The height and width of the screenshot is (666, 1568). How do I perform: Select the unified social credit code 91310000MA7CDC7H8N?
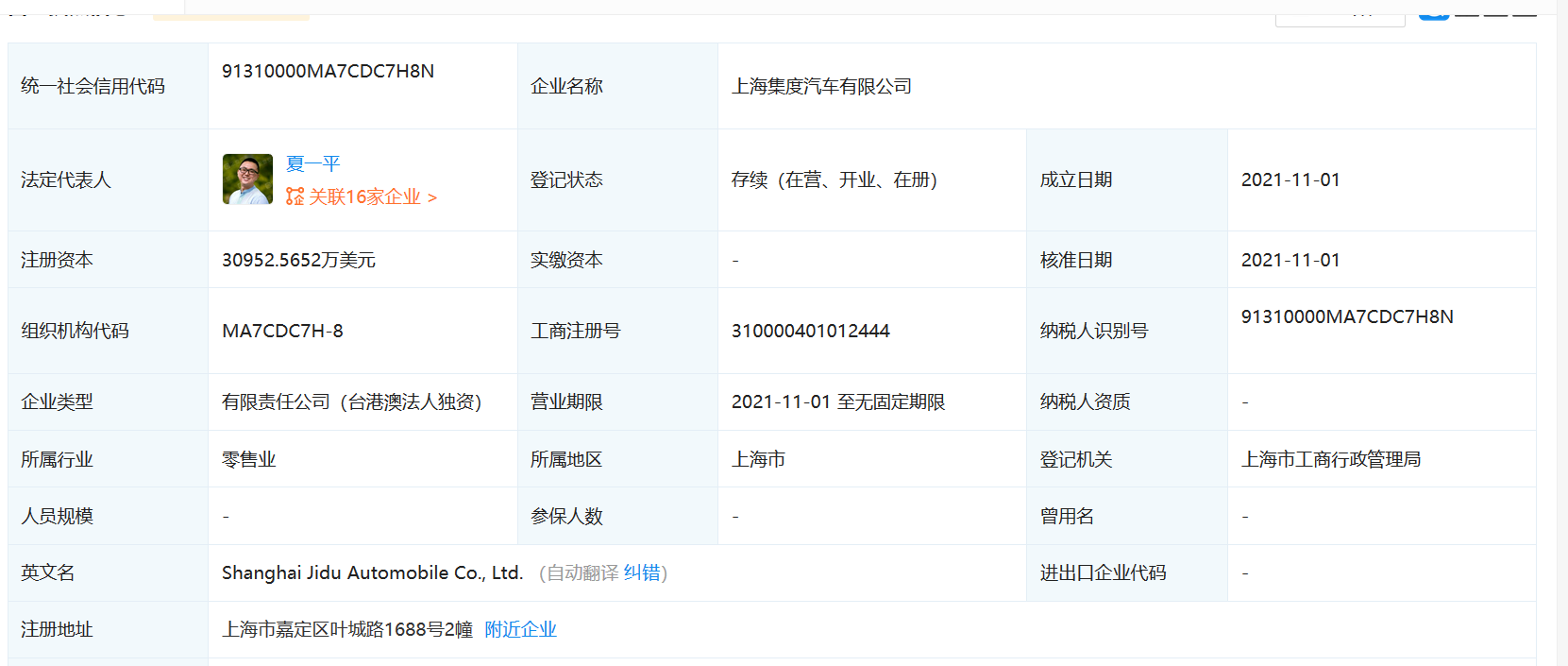tap(328, 71)
